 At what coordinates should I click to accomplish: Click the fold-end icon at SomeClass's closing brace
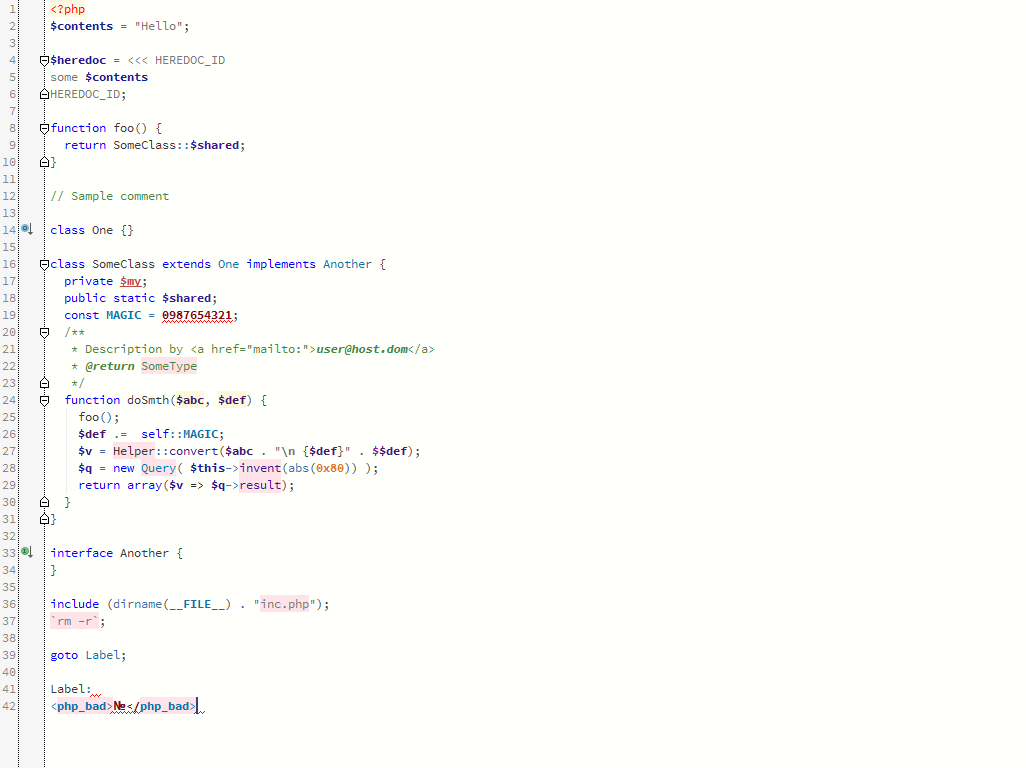click(x=43, y=518)
